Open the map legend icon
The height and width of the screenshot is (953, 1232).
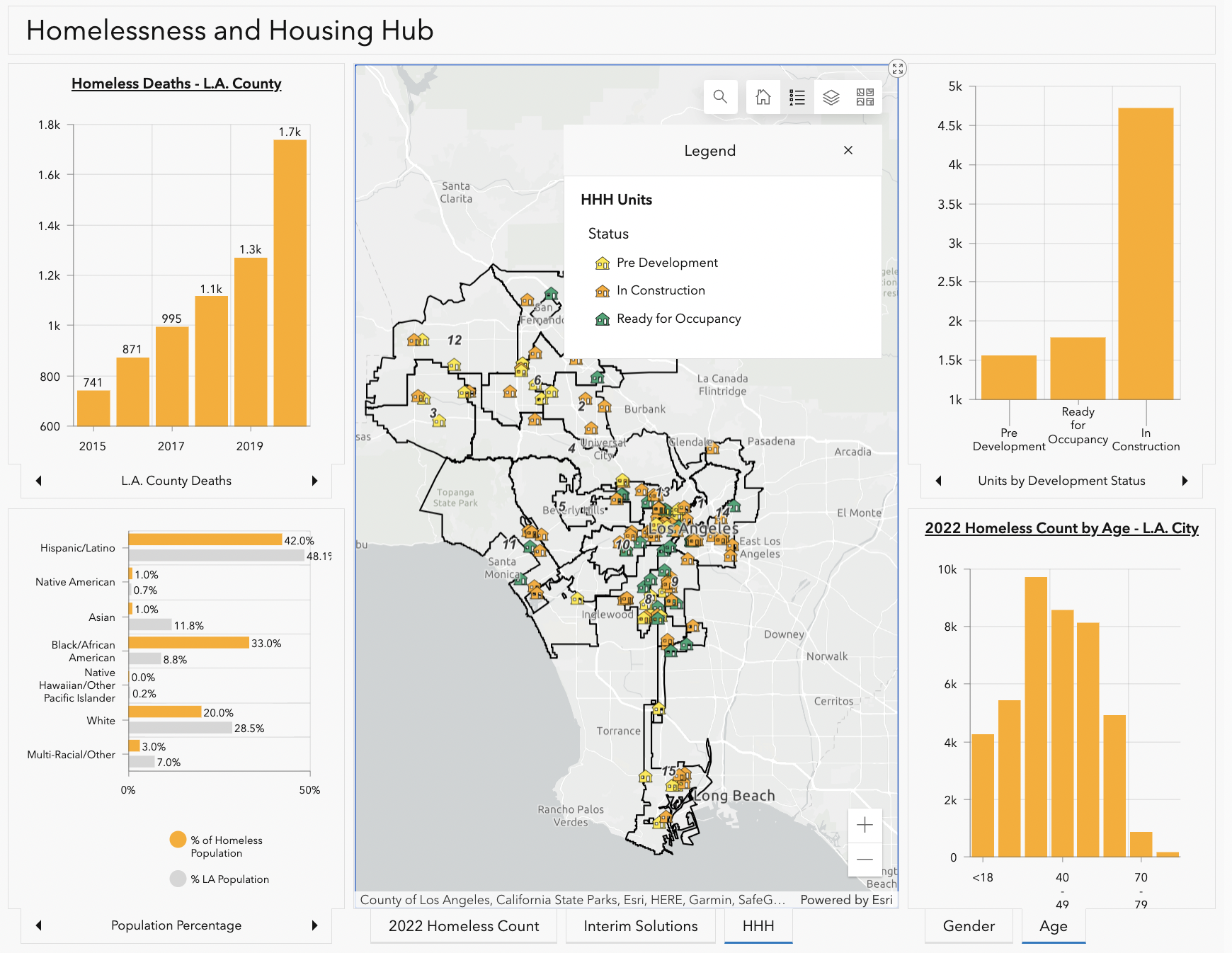pyautogui.click(x=797, y=97)
